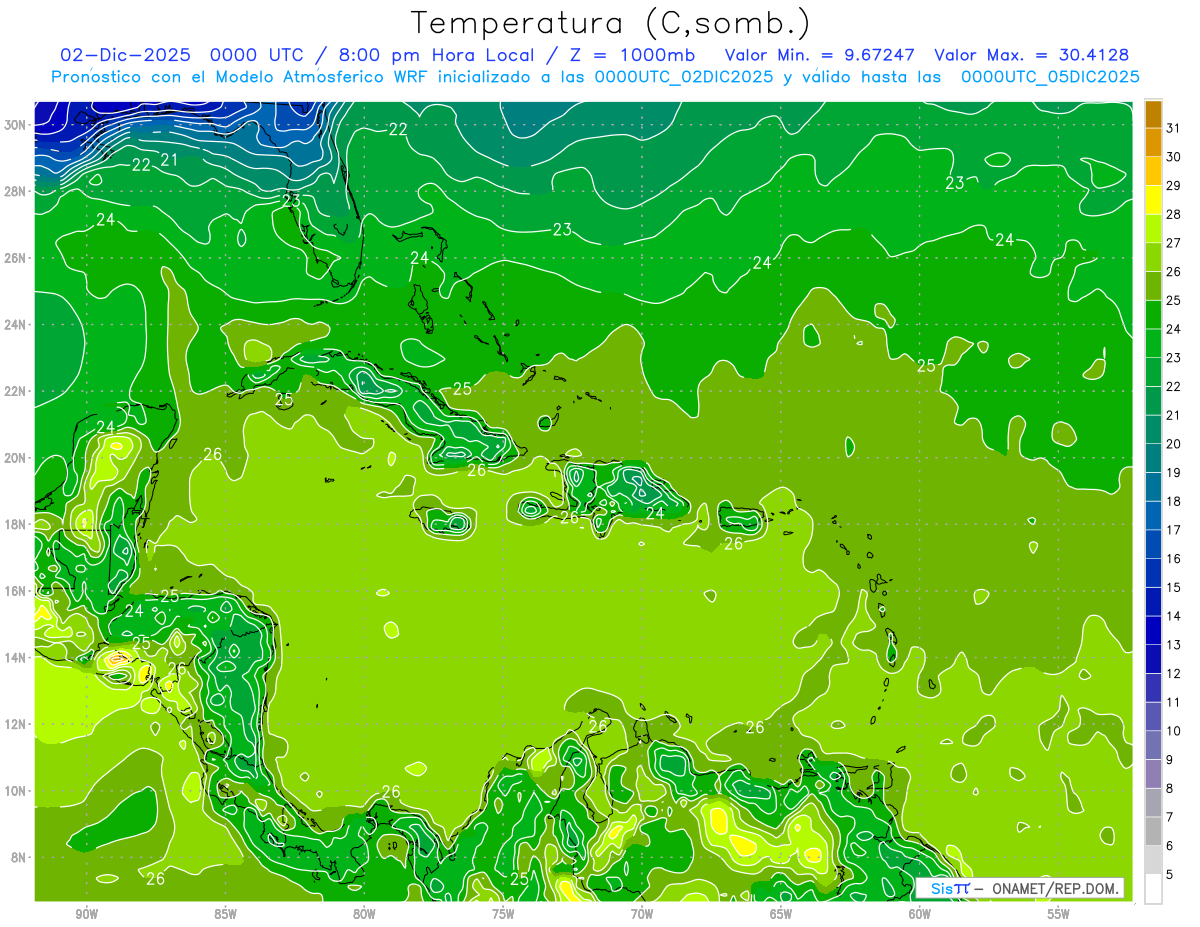Viewport: 1200px width, 927px height.
Task: Click '0000UTC_05DIC2025' valid-until time text
Action: pos(1050,77)
